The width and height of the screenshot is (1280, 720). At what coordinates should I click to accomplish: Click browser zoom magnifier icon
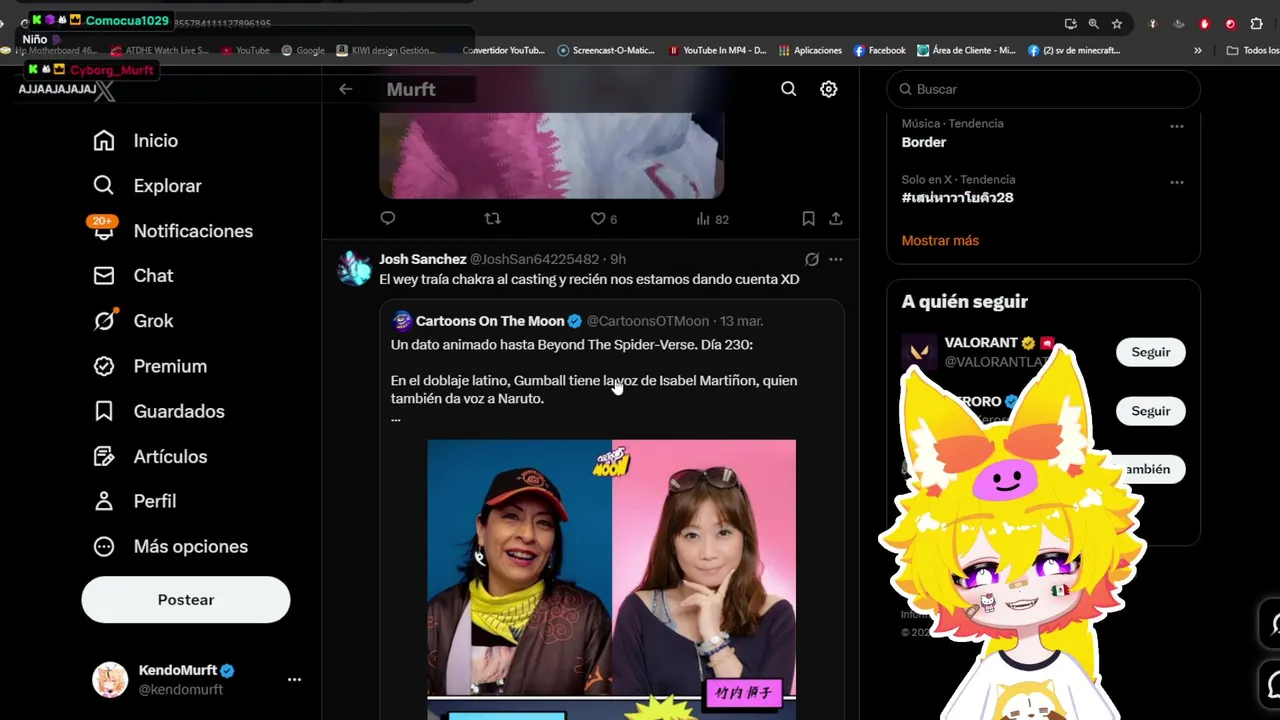tap(1093, 24)
